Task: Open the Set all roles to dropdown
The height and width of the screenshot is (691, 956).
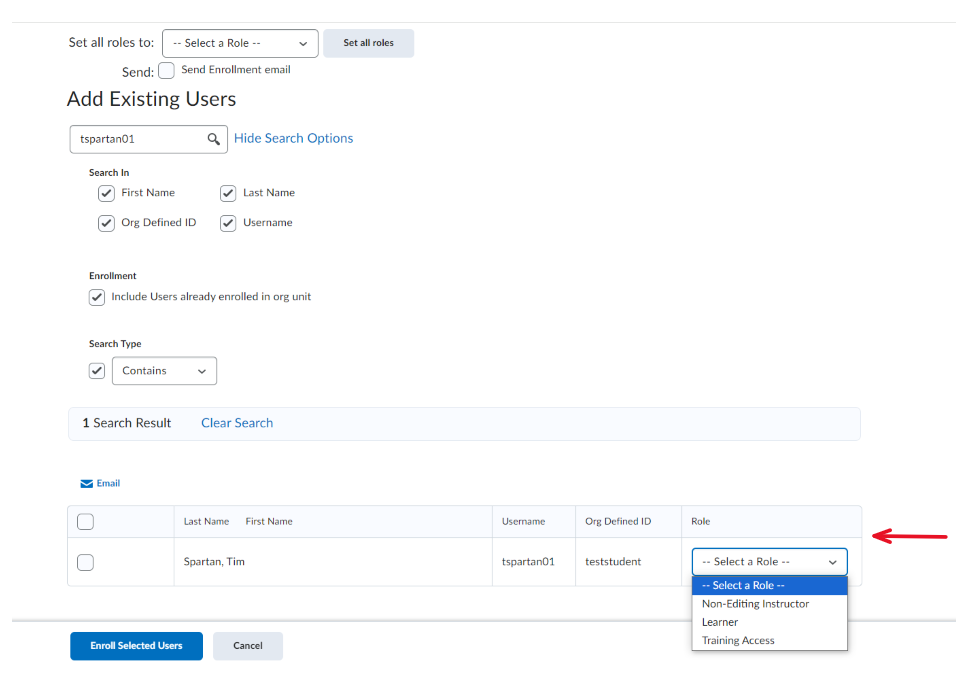Action: tap(239, 43)
